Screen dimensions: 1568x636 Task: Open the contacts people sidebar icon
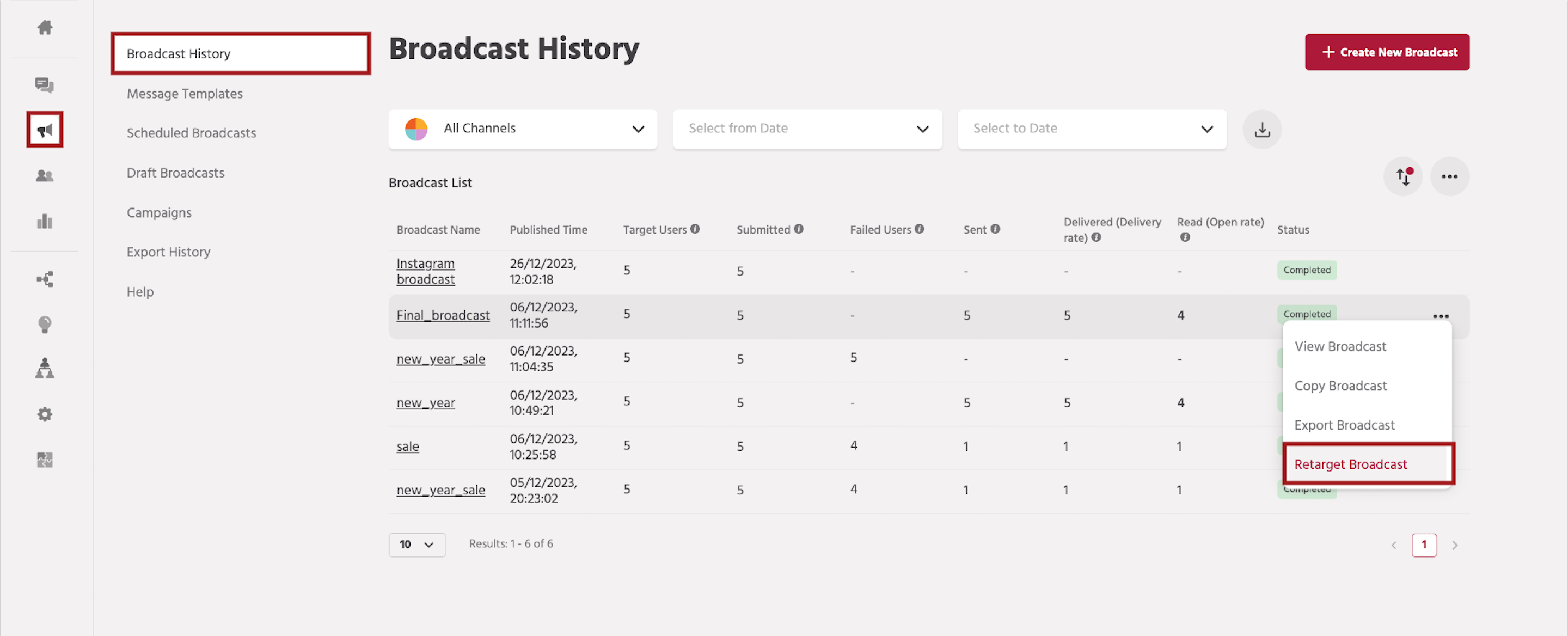pos(45,176)
